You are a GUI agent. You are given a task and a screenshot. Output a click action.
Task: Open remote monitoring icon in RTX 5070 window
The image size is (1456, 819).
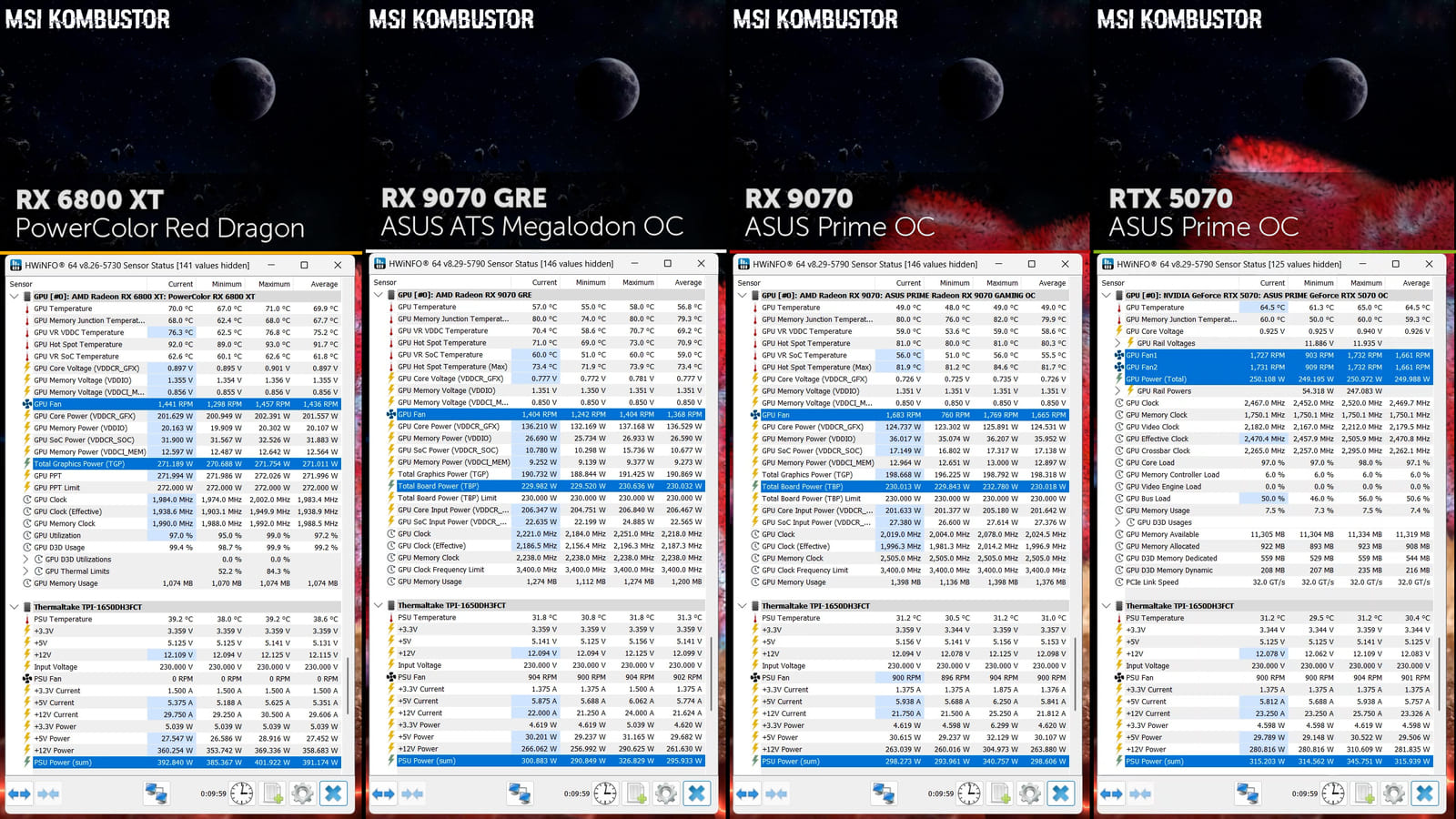point(1248,794)
